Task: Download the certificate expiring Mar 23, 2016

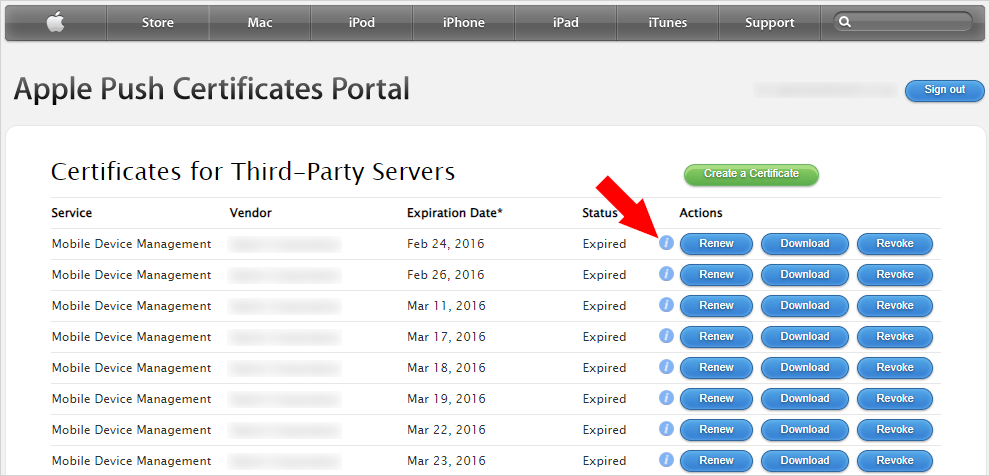Action: [805, 460]
